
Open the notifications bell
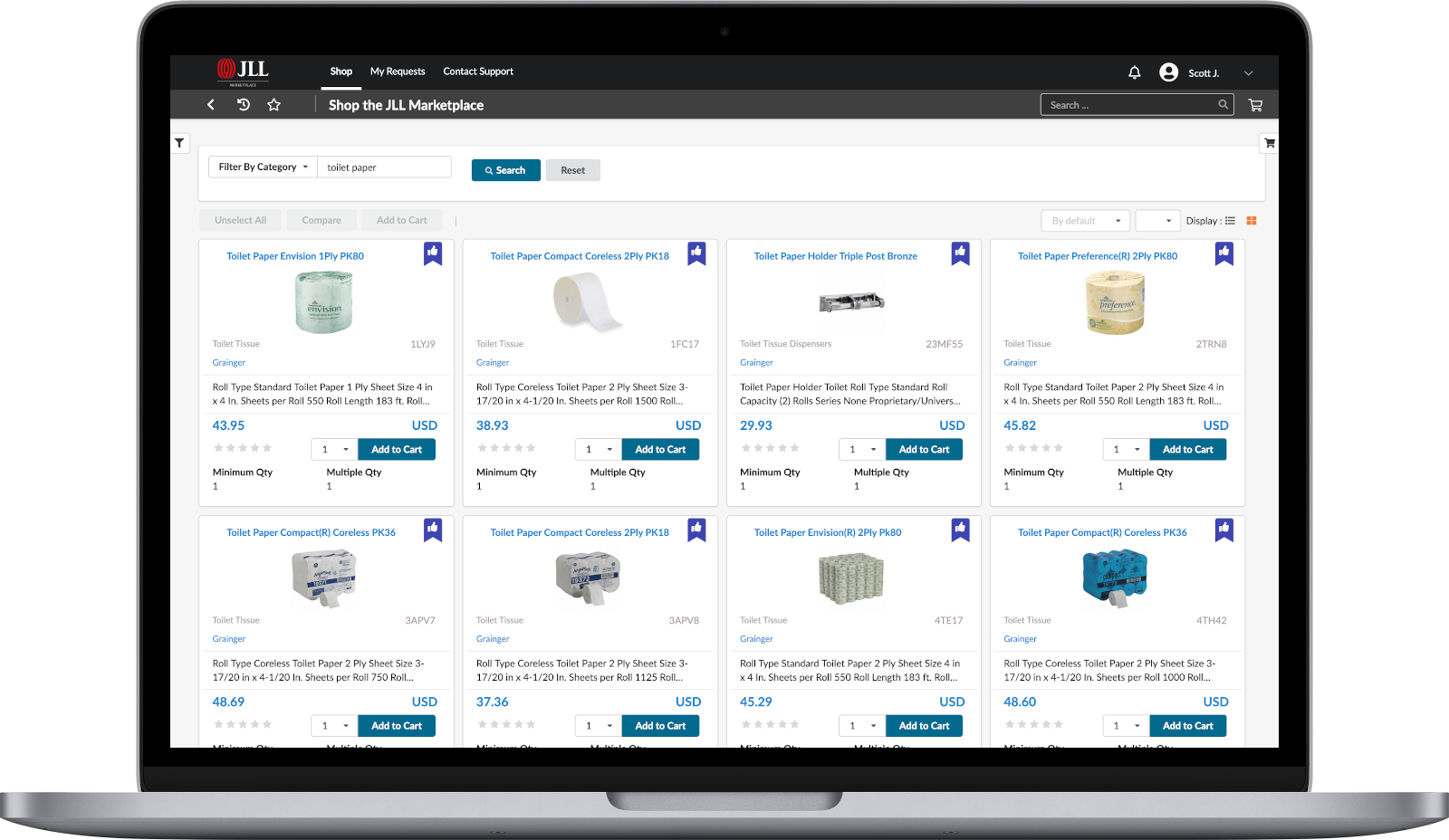click(x=1134, y=72)
